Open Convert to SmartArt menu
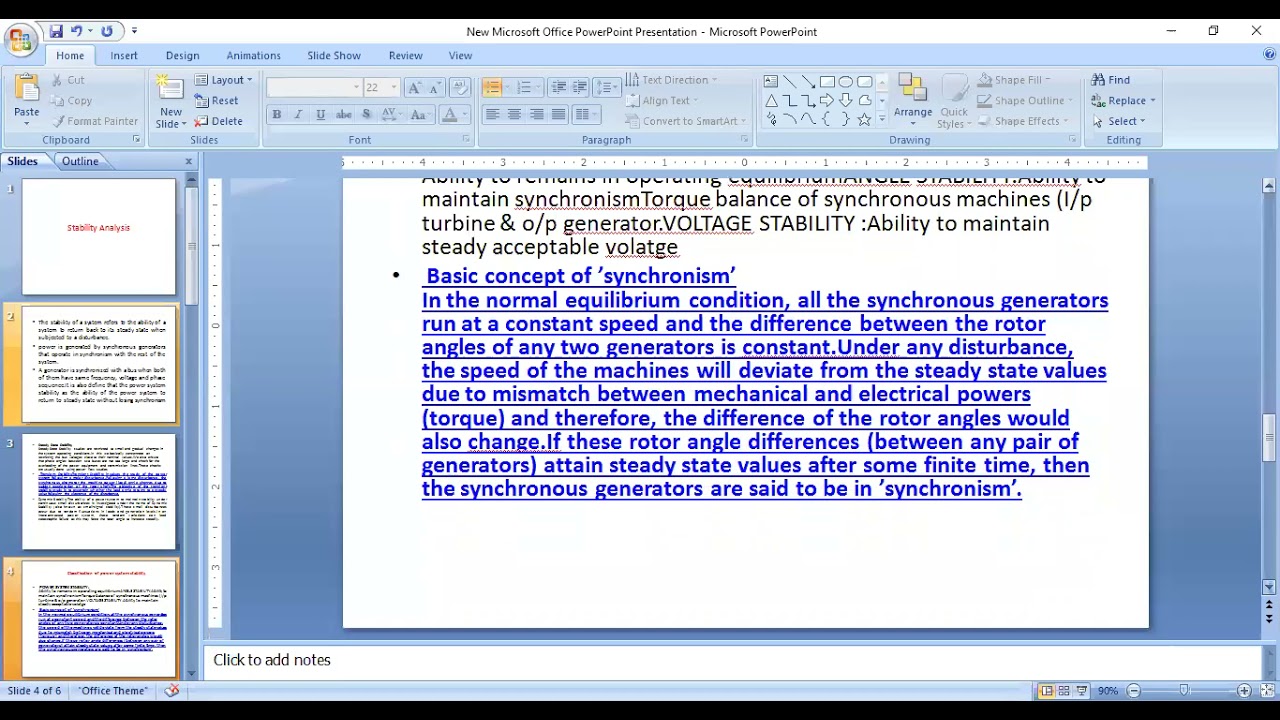The height and width of the screenshot is (720, 1280). tap(685, 121)
